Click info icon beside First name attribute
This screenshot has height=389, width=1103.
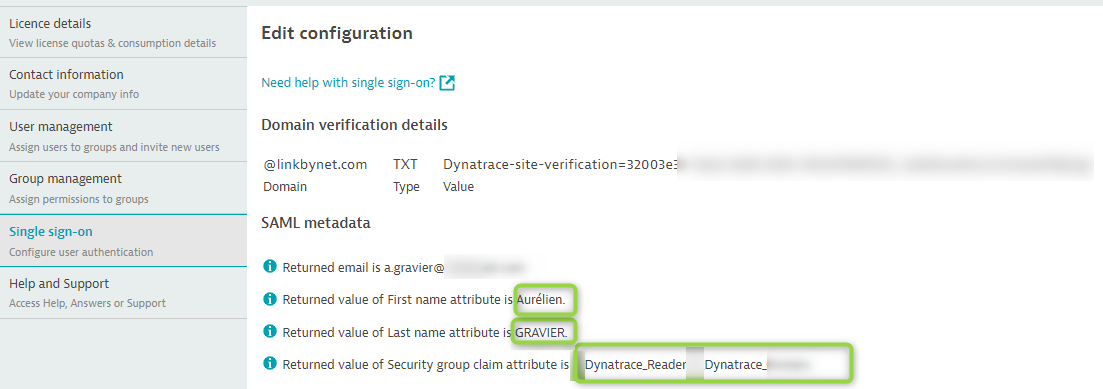[269, 299]
